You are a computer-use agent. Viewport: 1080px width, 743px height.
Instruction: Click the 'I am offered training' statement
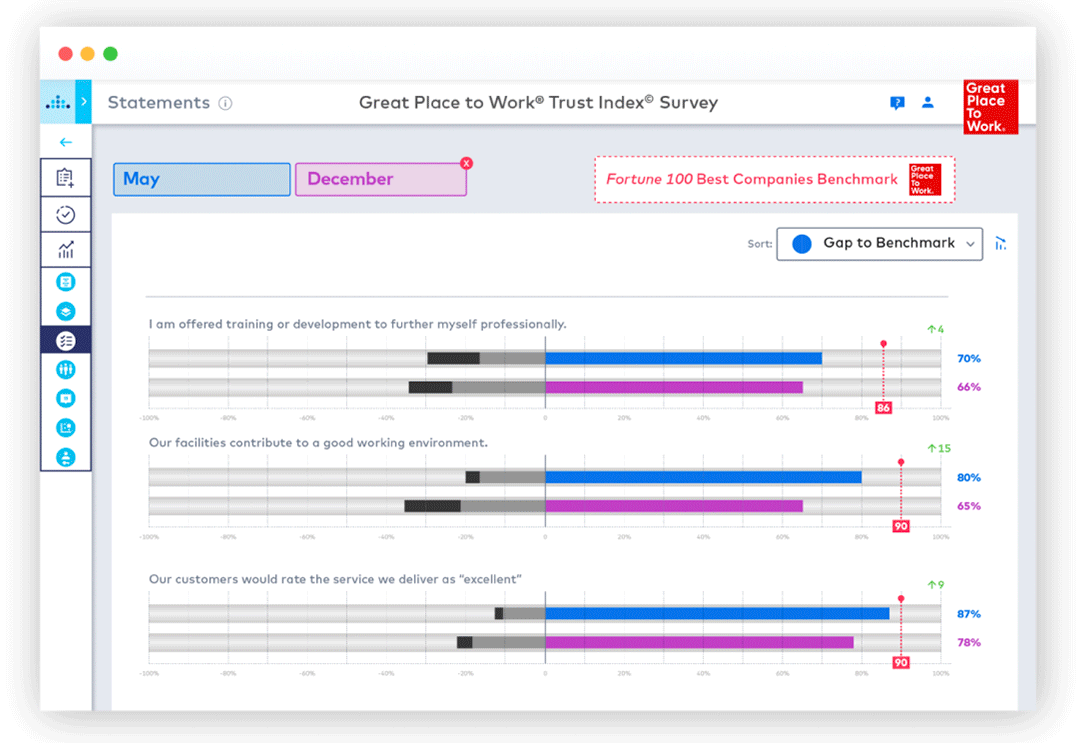pyautogui.click(x=357, y=324)
